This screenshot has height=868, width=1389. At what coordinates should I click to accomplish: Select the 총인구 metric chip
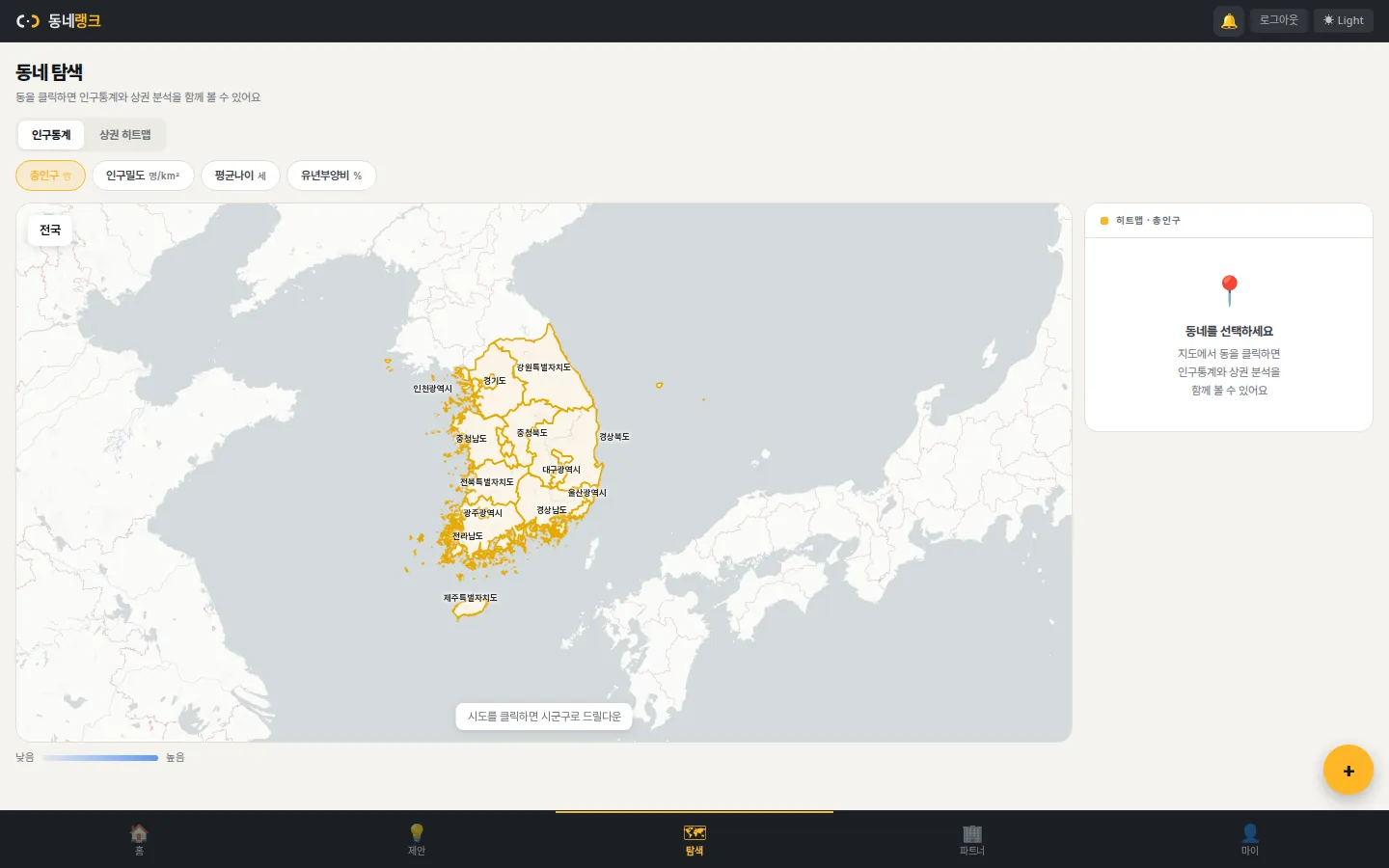coord(50,176)
